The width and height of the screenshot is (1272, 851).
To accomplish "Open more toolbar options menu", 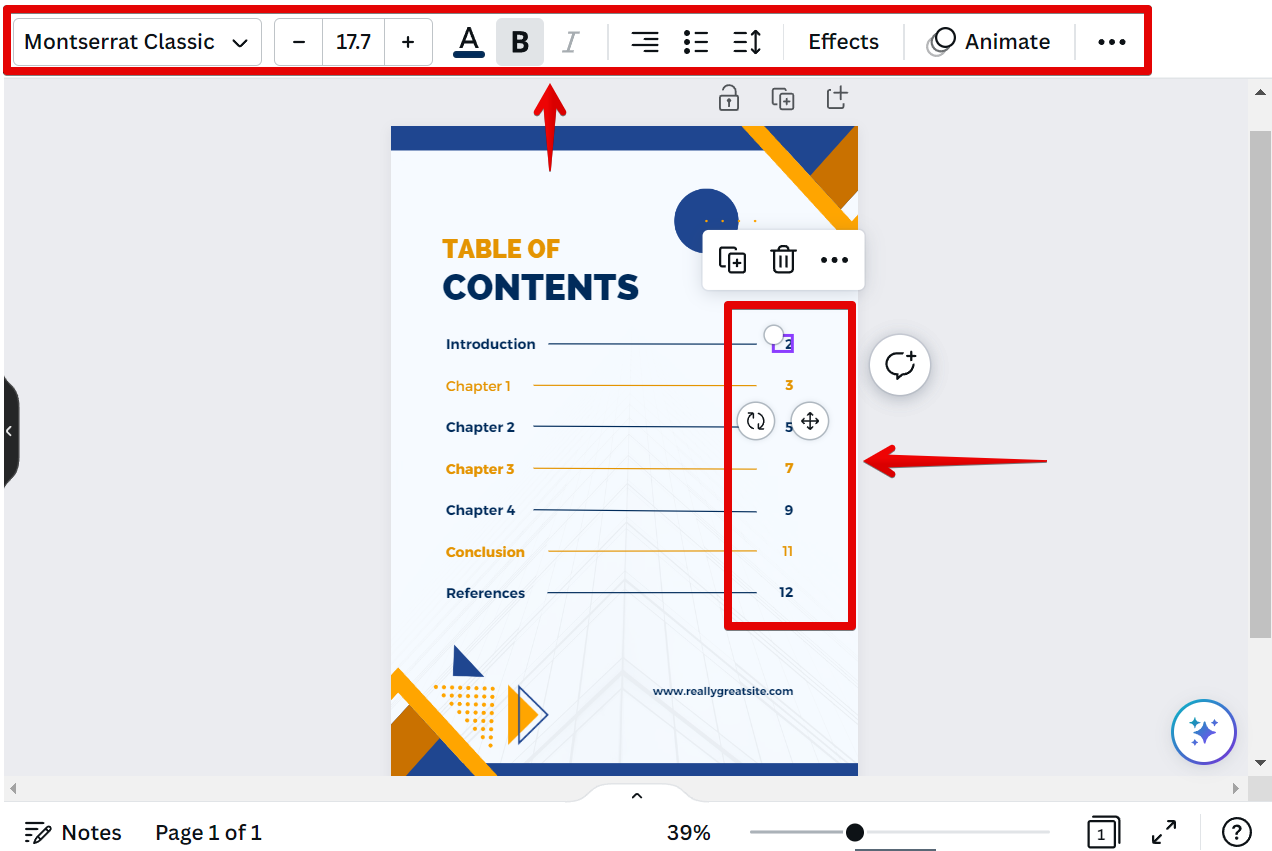I will [x=1111, y=42].
